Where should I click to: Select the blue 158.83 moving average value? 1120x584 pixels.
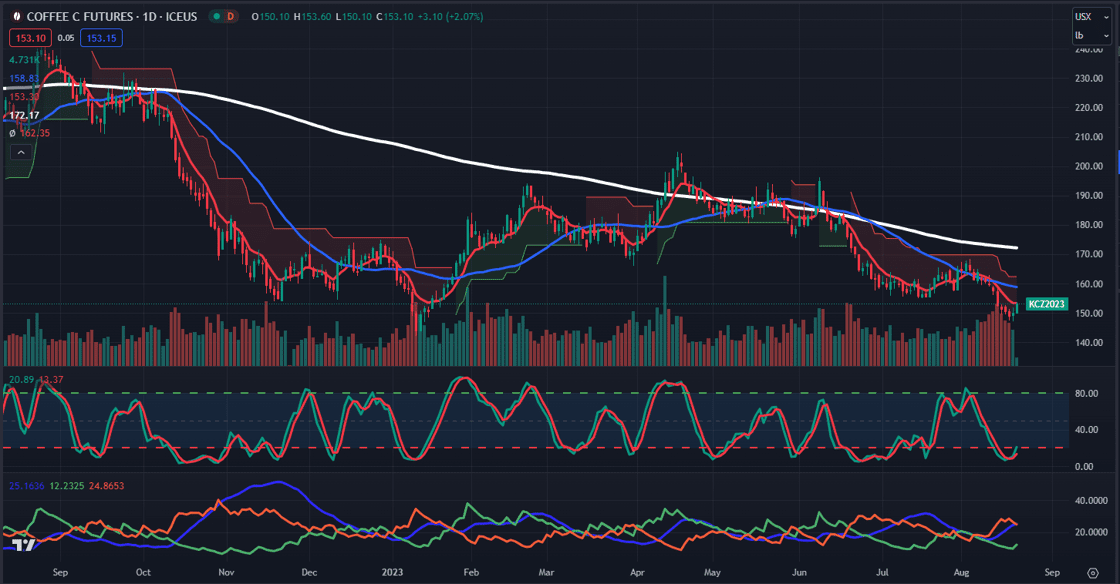pyautogui.click(x=24, y=79)
